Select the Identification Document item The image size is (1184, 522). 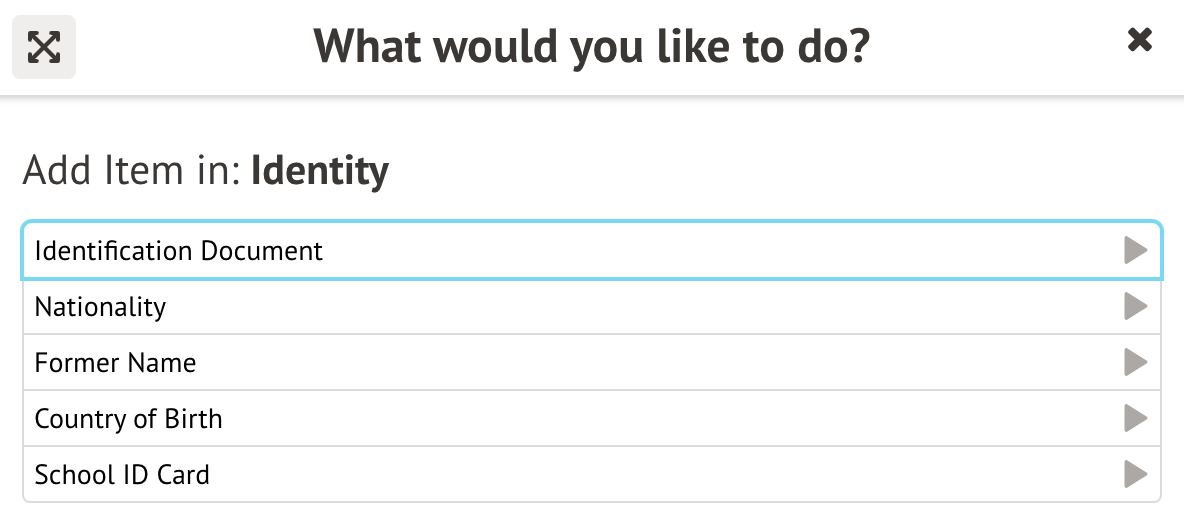[178, 250]
